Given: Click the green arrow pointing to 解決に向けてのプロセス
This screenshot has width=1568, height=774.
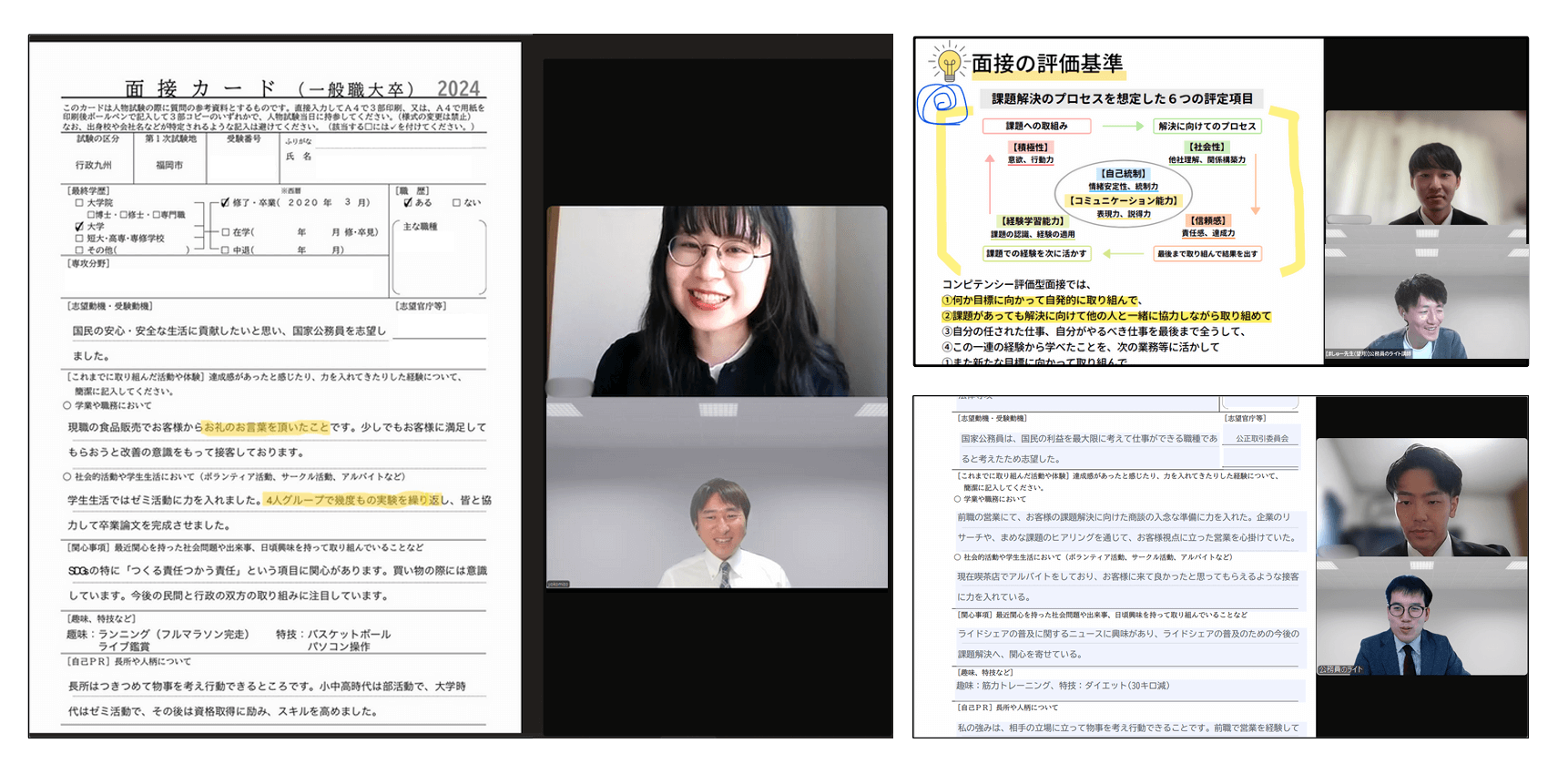Looking at the screenshot, I should [1122, 127].
